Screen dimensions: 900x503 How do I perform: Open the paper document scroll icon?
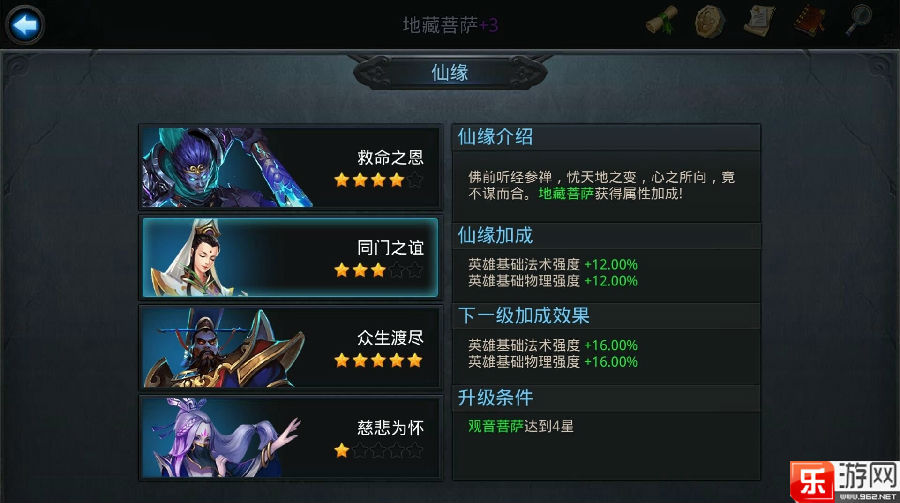(759, 22)
